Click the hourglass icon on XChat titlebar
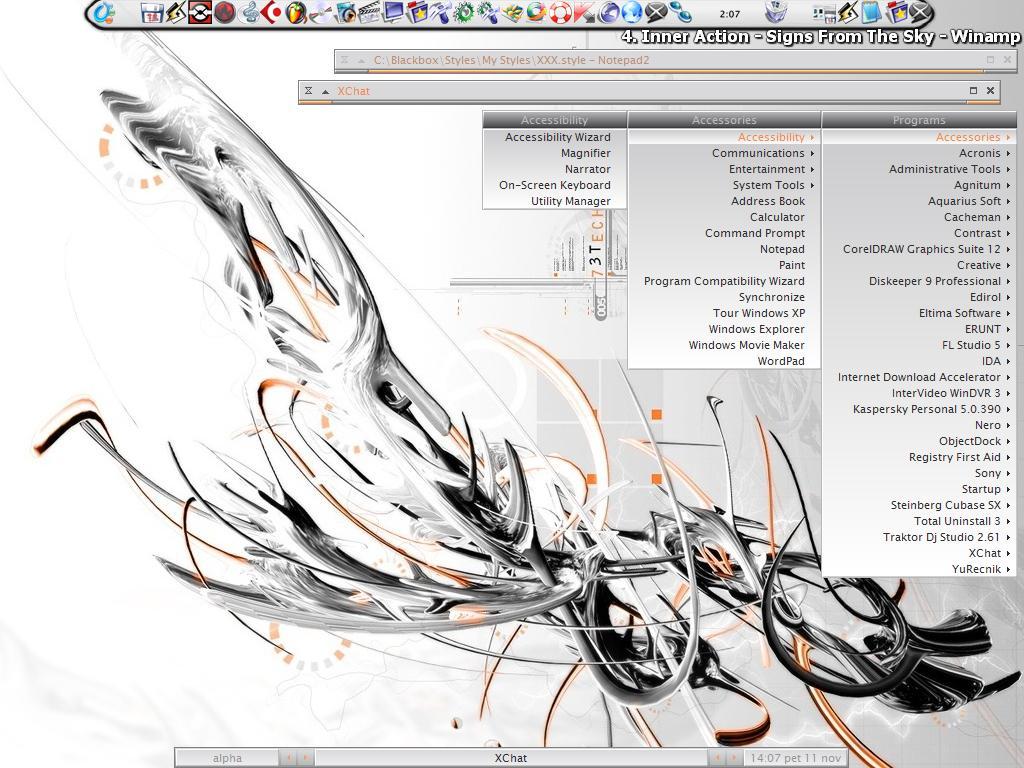This screenshot has width=1024, height=768. tap(308, 91)
